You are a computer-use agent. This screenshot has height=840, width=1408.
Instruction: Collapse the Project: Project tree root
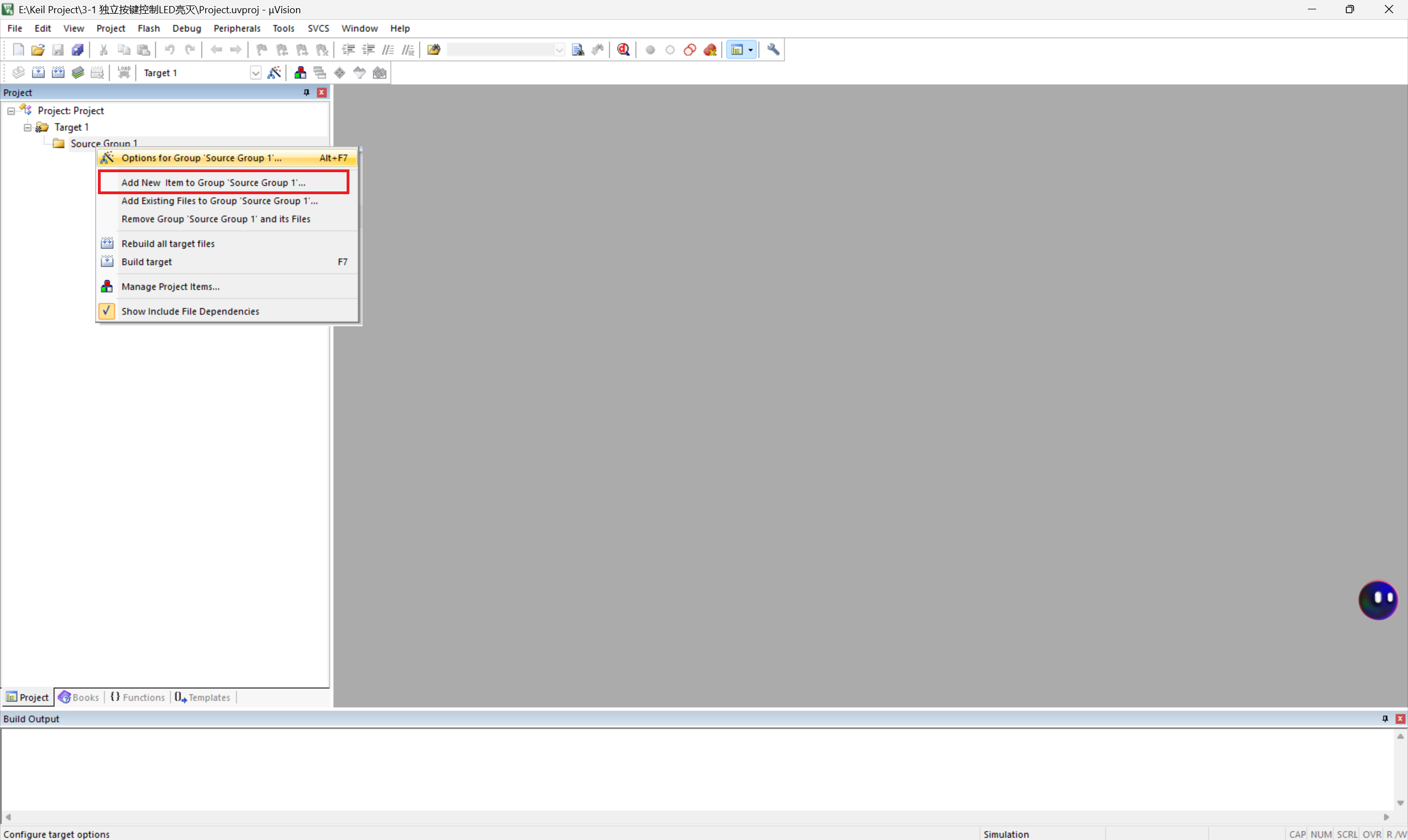click(11, 111)
